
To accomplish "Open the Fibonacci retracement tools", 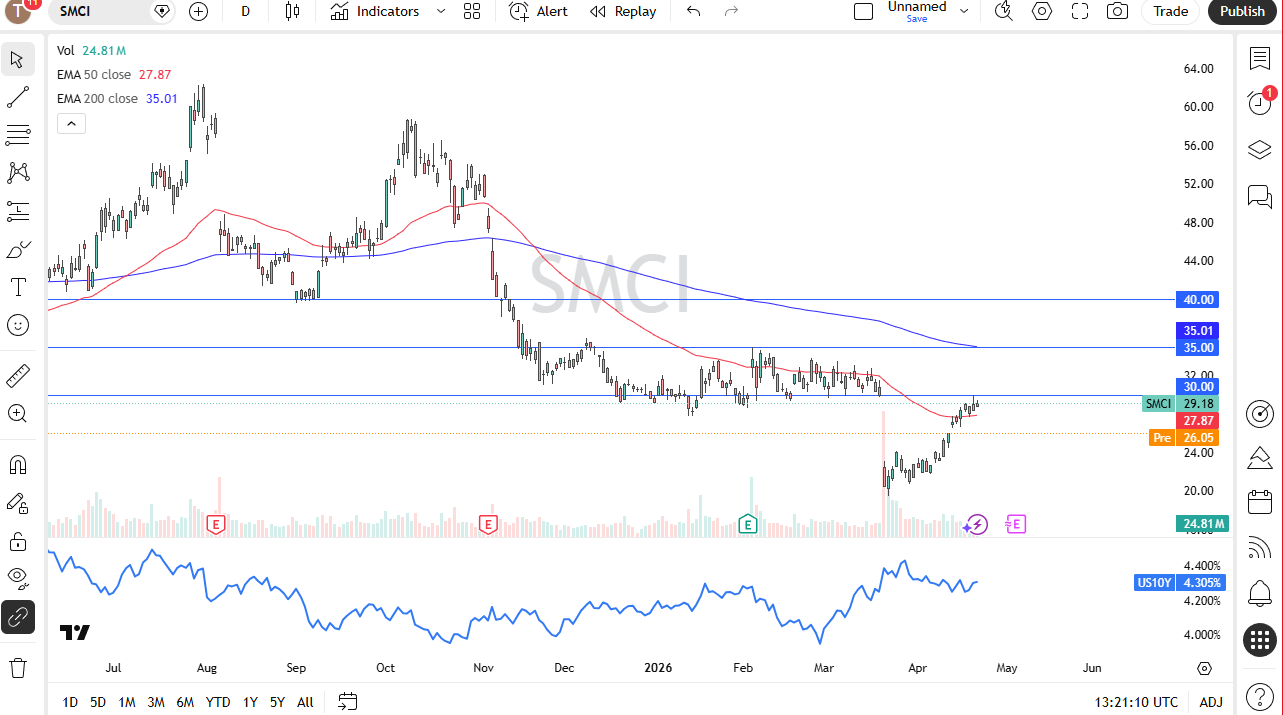I will tap(18, 135).
